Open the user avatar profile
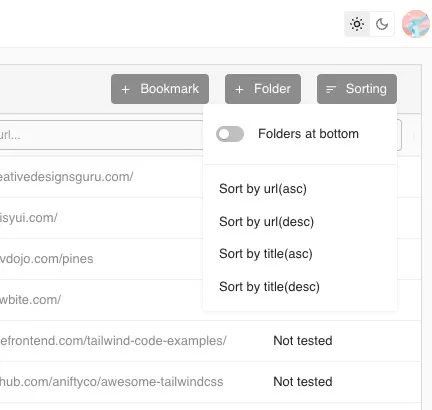Screen dimensions: 432x410 416,24
